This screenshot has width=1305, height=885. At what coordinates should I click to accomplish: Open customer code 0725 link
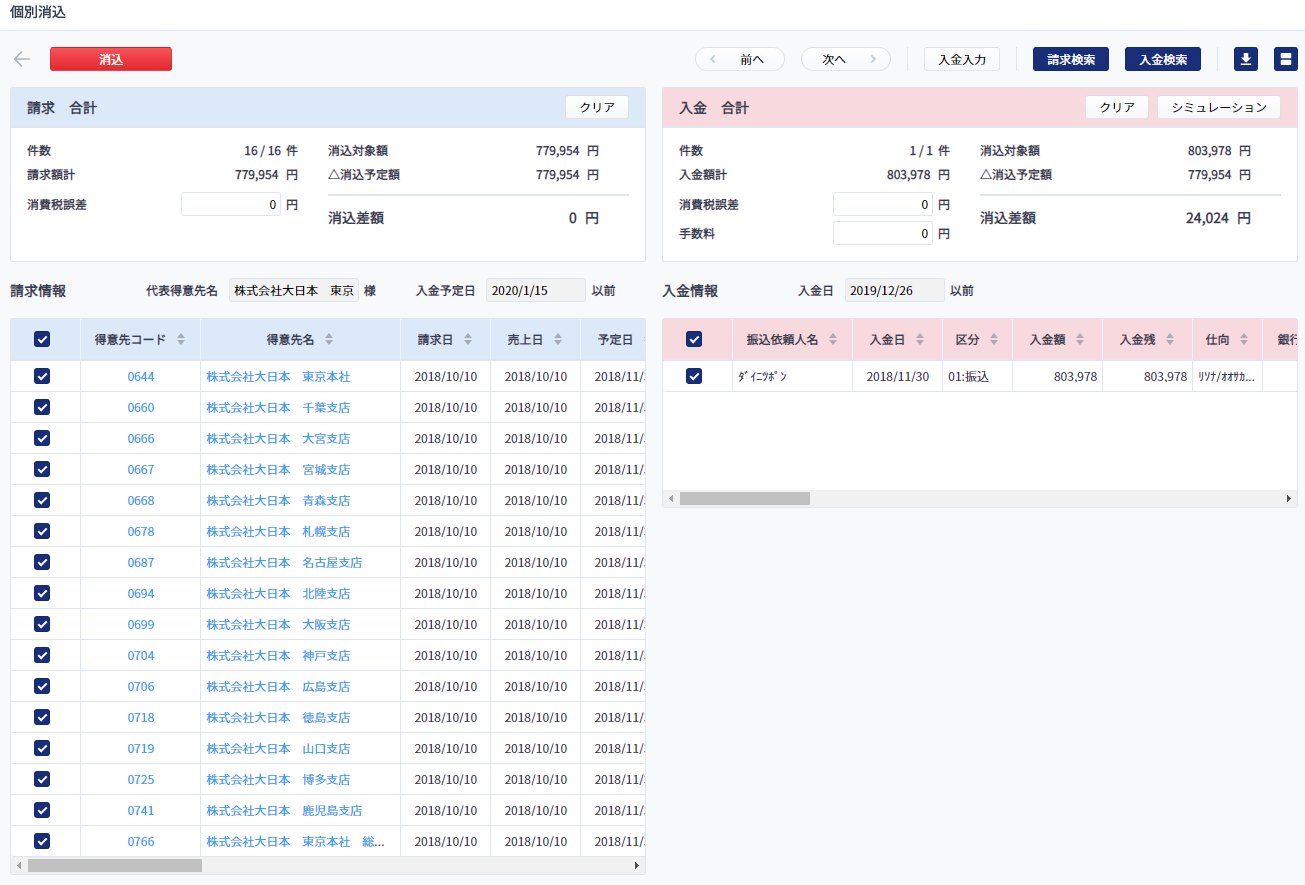click(x=141, y=779)
